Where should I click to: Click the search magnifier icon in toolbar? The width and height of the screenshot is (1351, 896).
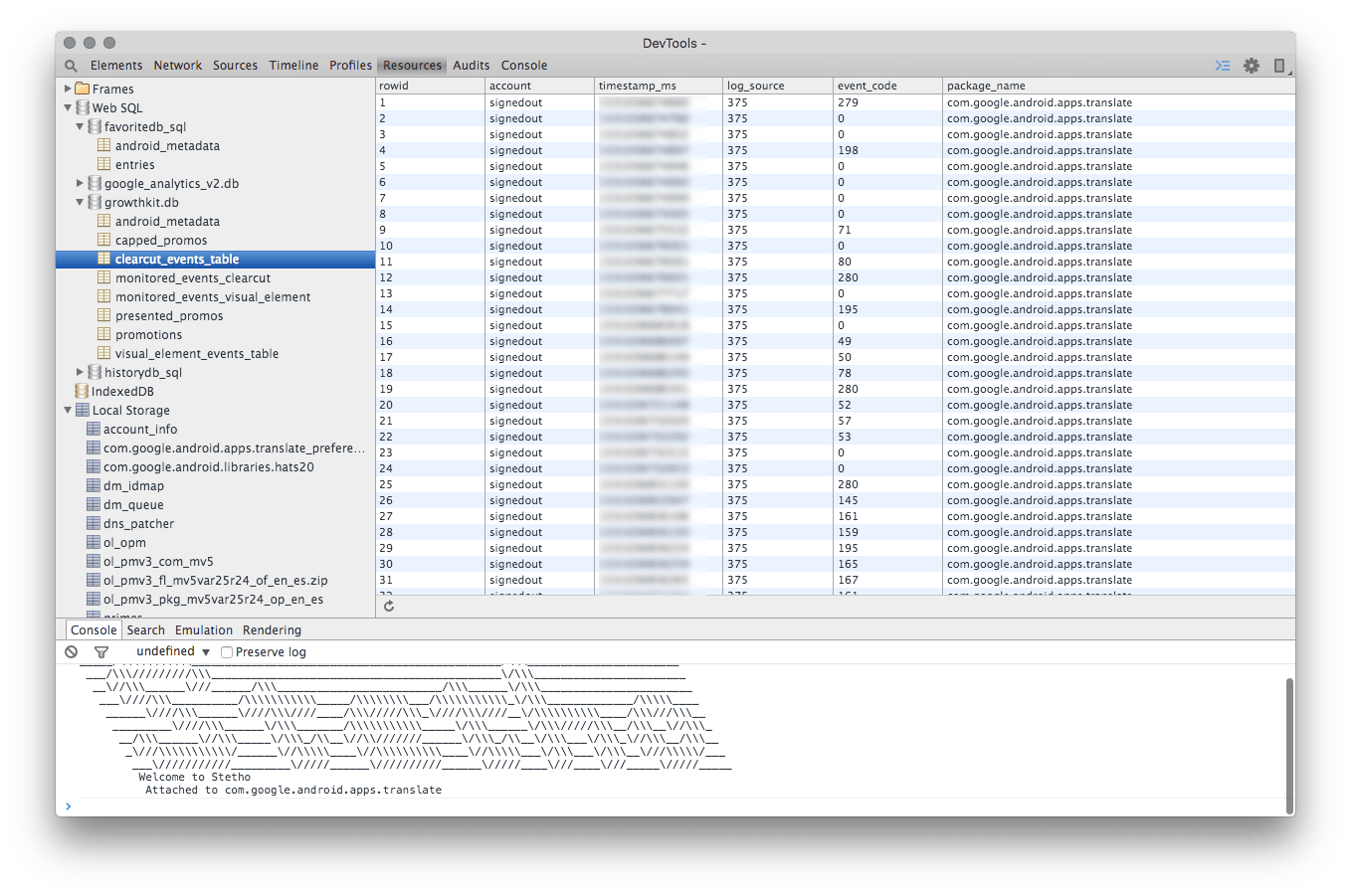coord(71,66)
